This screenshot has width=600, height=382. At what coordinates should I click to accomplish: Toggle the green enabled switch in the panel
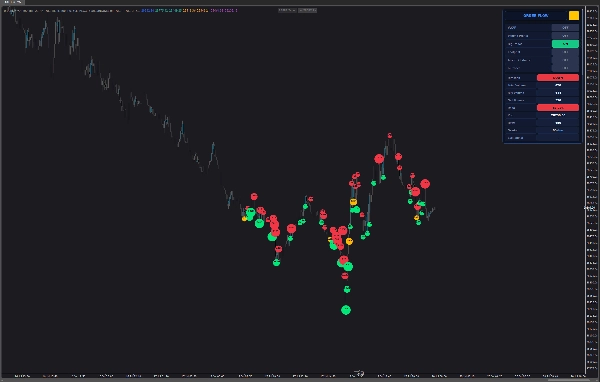[565, 44]
